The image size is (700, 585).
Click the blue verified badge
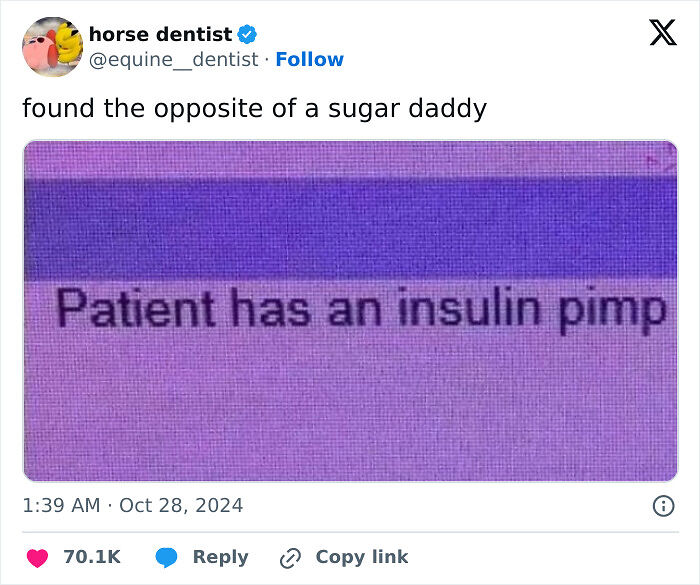[249, 35]
